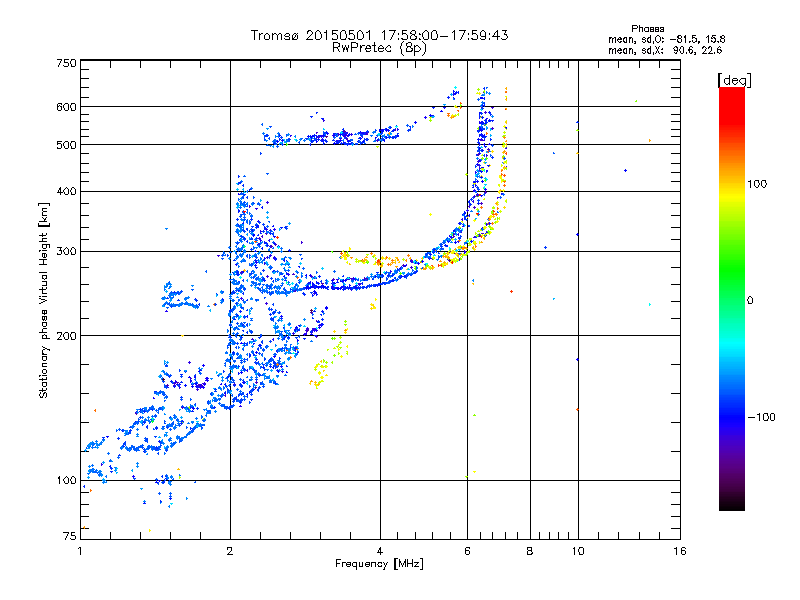Click the y-axis tick label '100'
The image size is (800, 600).
[66, 480]
